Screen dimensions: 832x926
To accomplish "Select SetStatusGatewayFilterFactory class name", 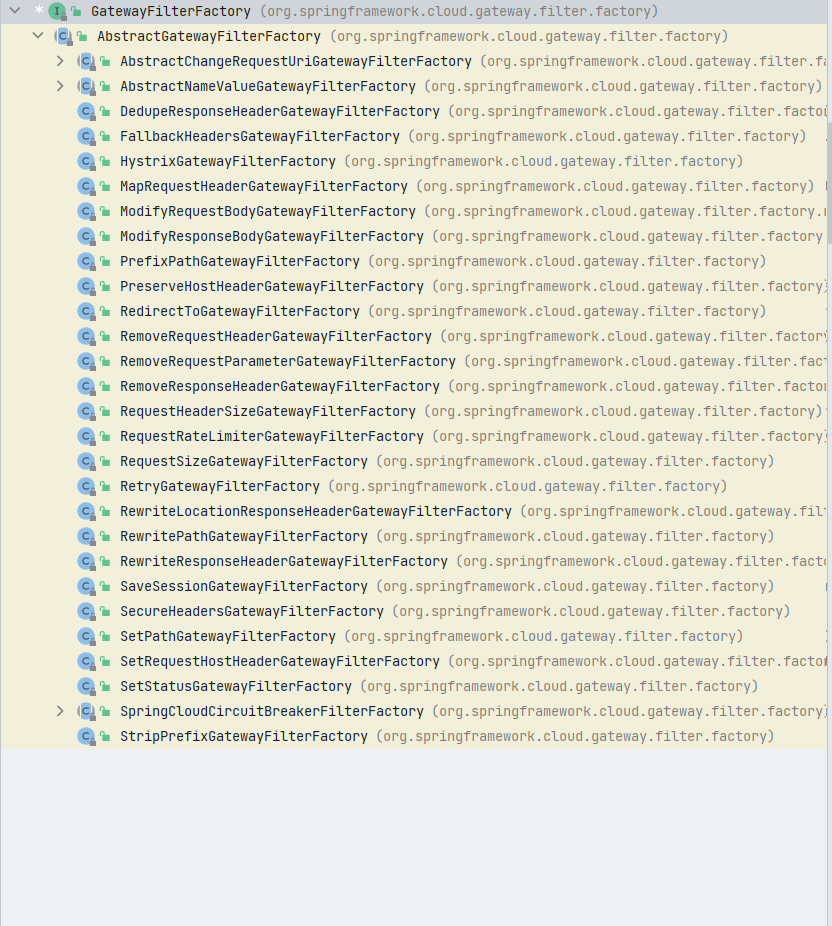I will (236, 686).
